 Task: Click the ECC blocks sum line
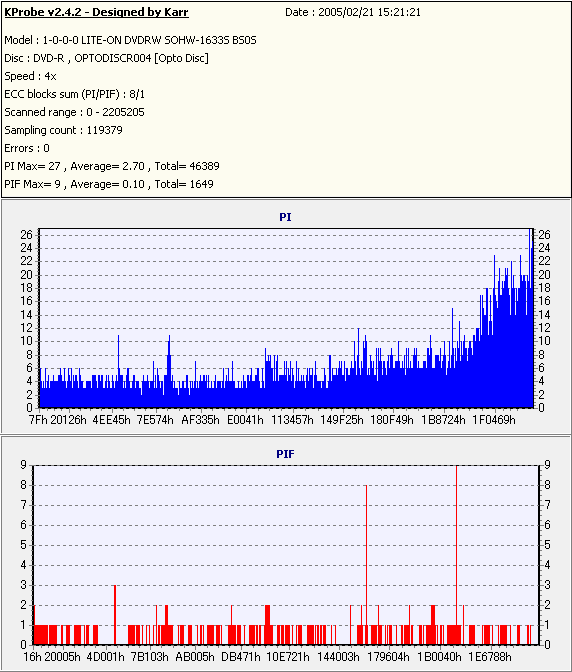click(x=75, y=94)
